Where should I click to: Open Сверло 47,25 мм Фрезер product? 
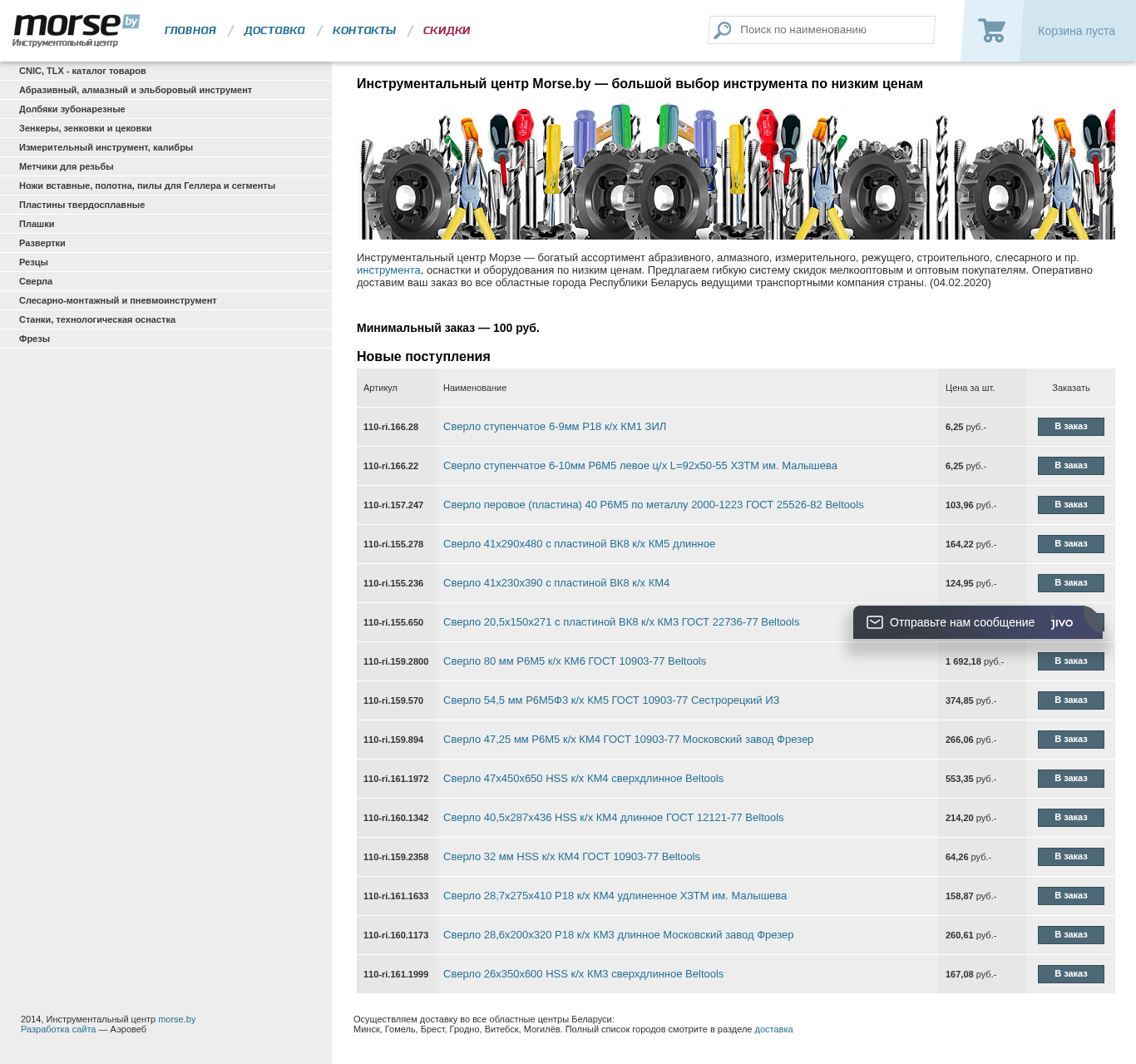pyautogui.click(x=629, y=740)
